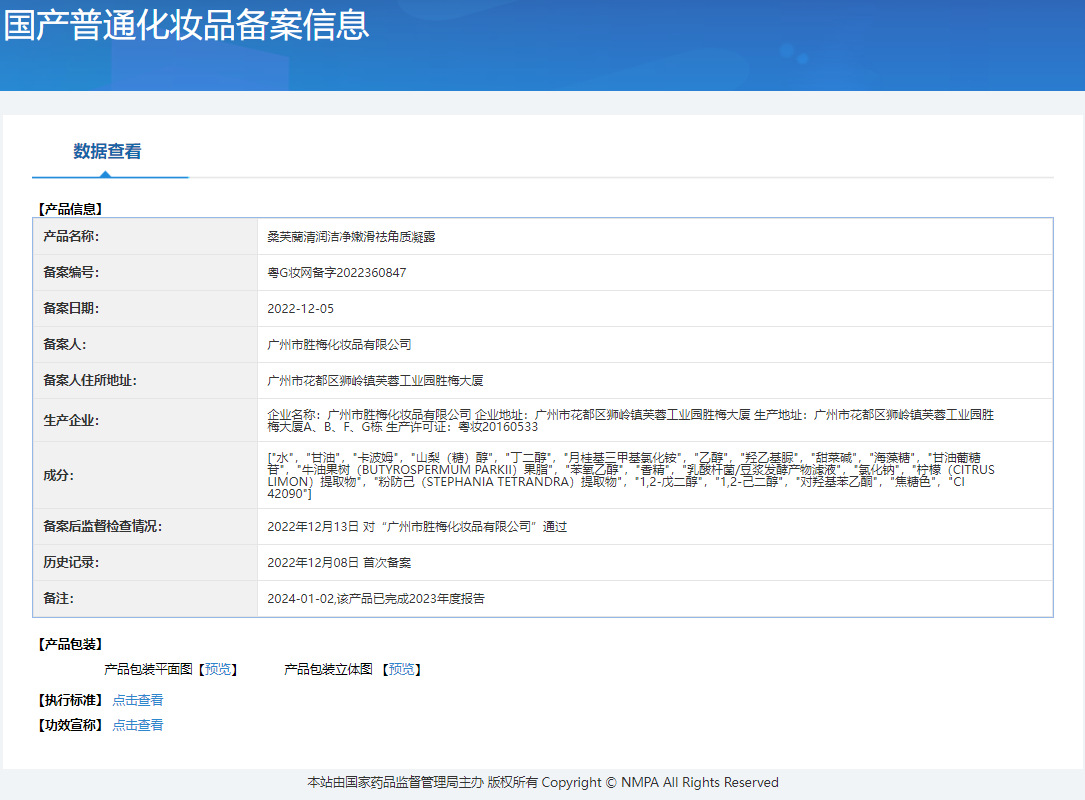Screen dimensions: 1085x800
Task: Select the 备案日期 row label
Action: click(71, 308)
